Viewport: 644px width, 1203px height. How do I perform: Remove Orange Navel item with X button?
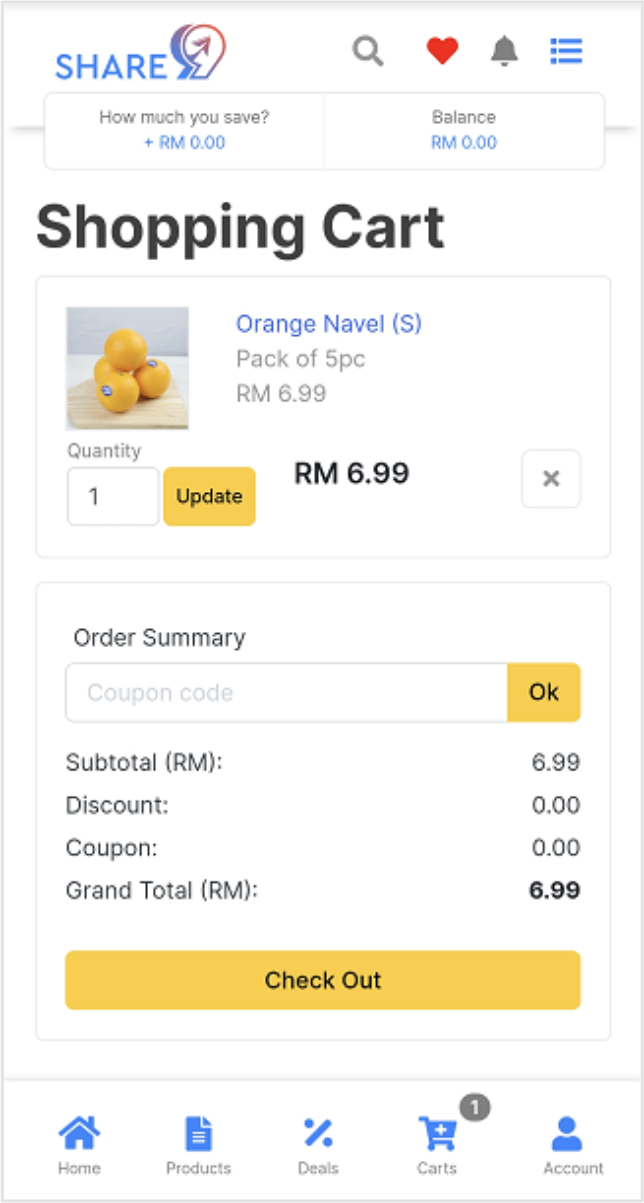(551, 479)
